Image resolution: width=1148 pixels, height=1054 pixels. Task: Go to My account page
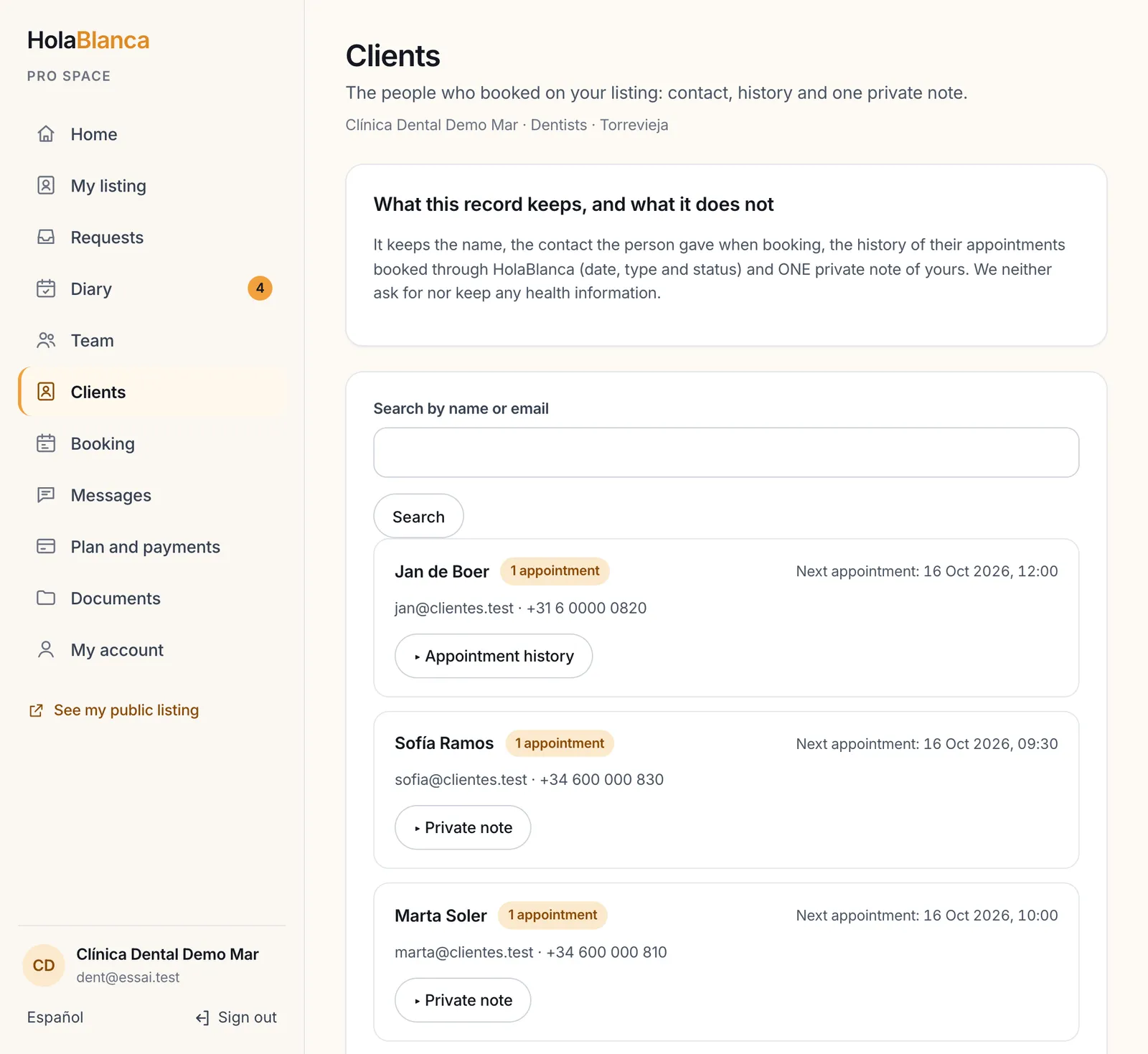(154, 650)
